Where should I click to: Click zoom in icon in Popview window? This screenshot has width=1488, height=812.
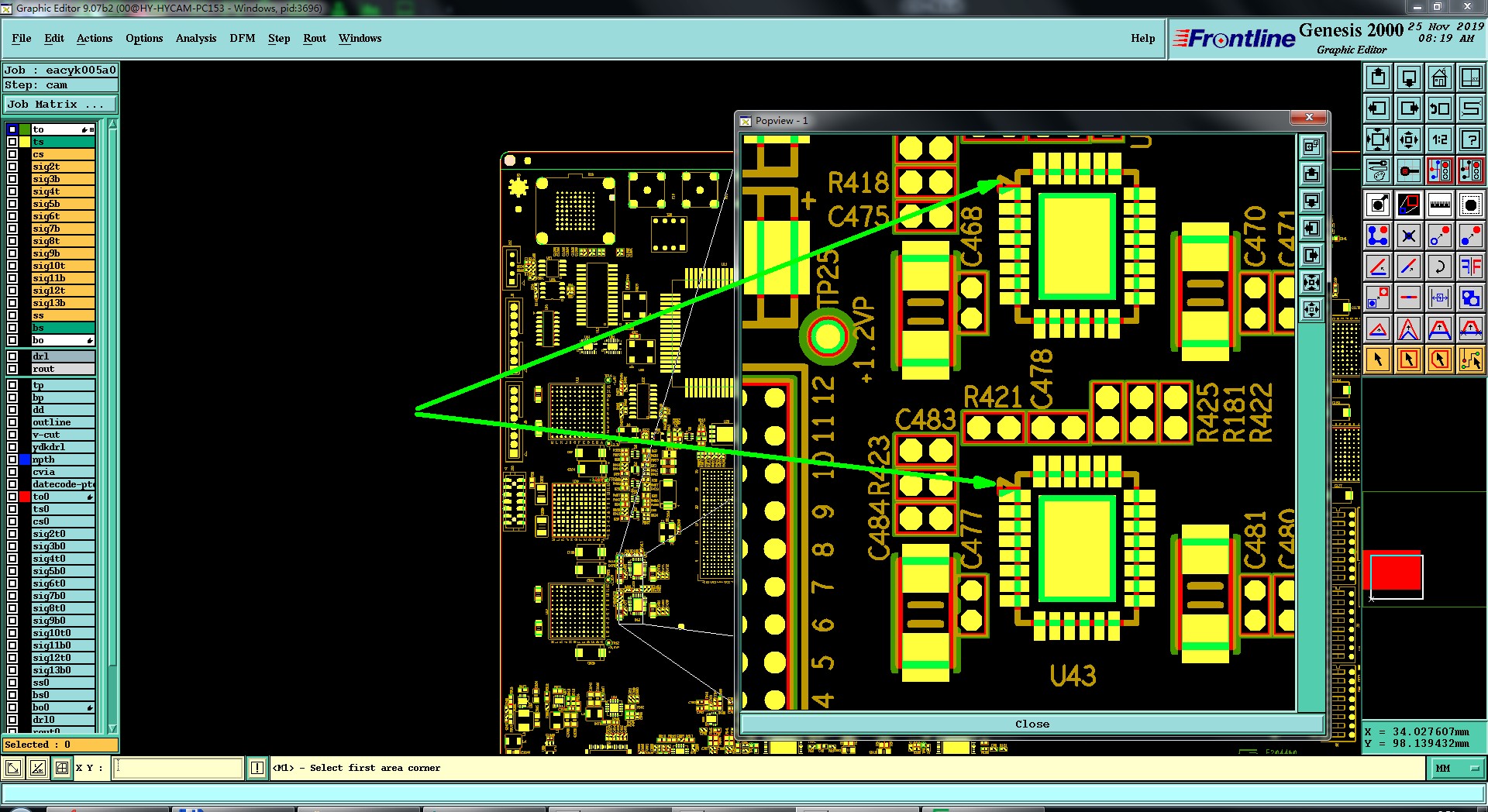tap(1311, 282)
